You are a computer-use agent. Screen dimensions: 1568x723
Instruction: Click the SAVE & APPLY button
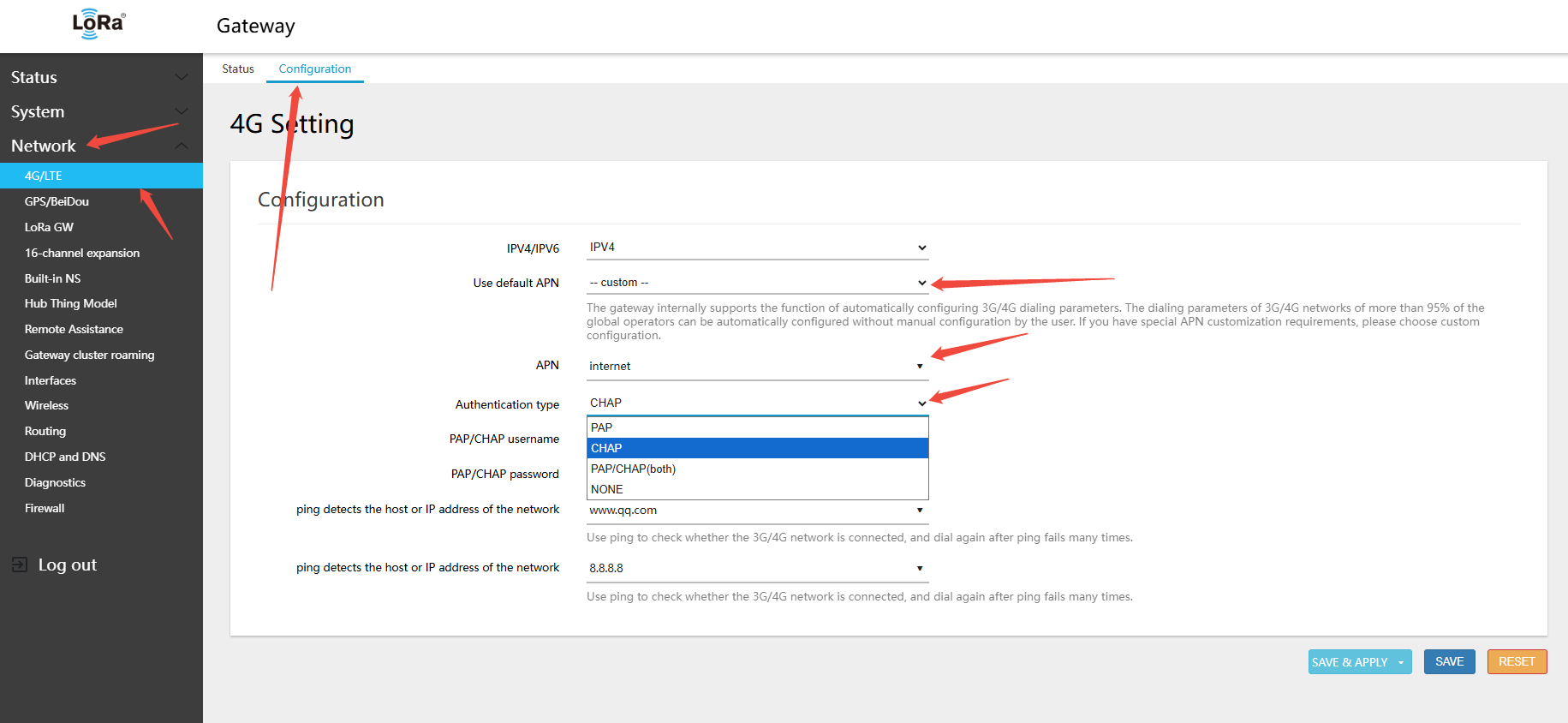pyautogui.click(x=1350, y=662)
